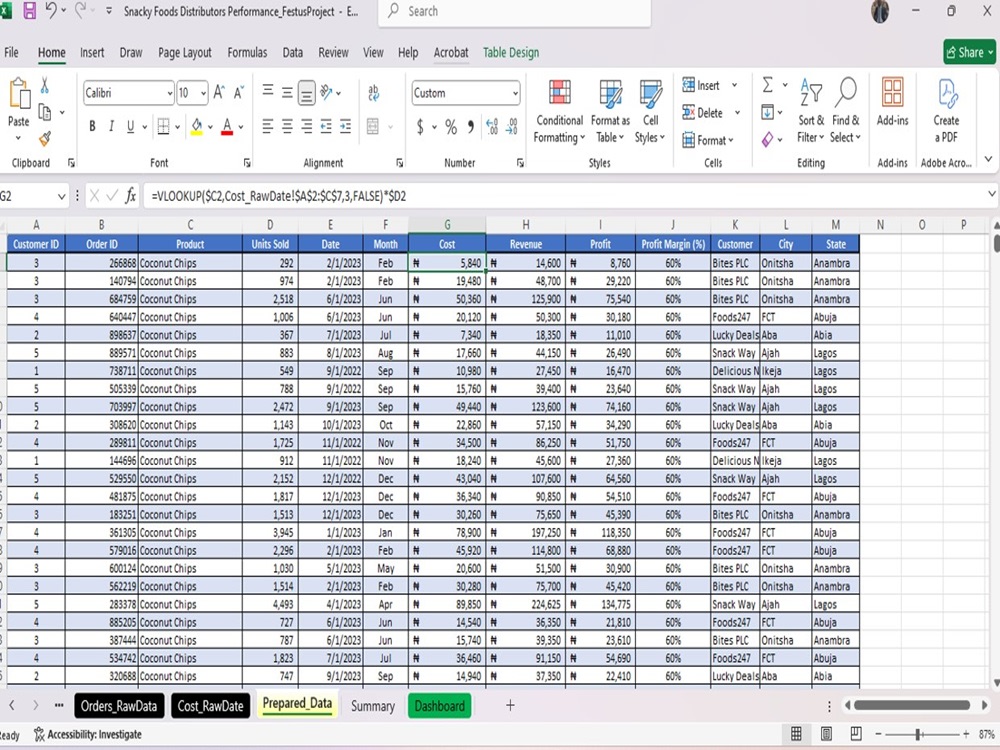
Task: Toggle Bold formatting
Action: point(92,126)
